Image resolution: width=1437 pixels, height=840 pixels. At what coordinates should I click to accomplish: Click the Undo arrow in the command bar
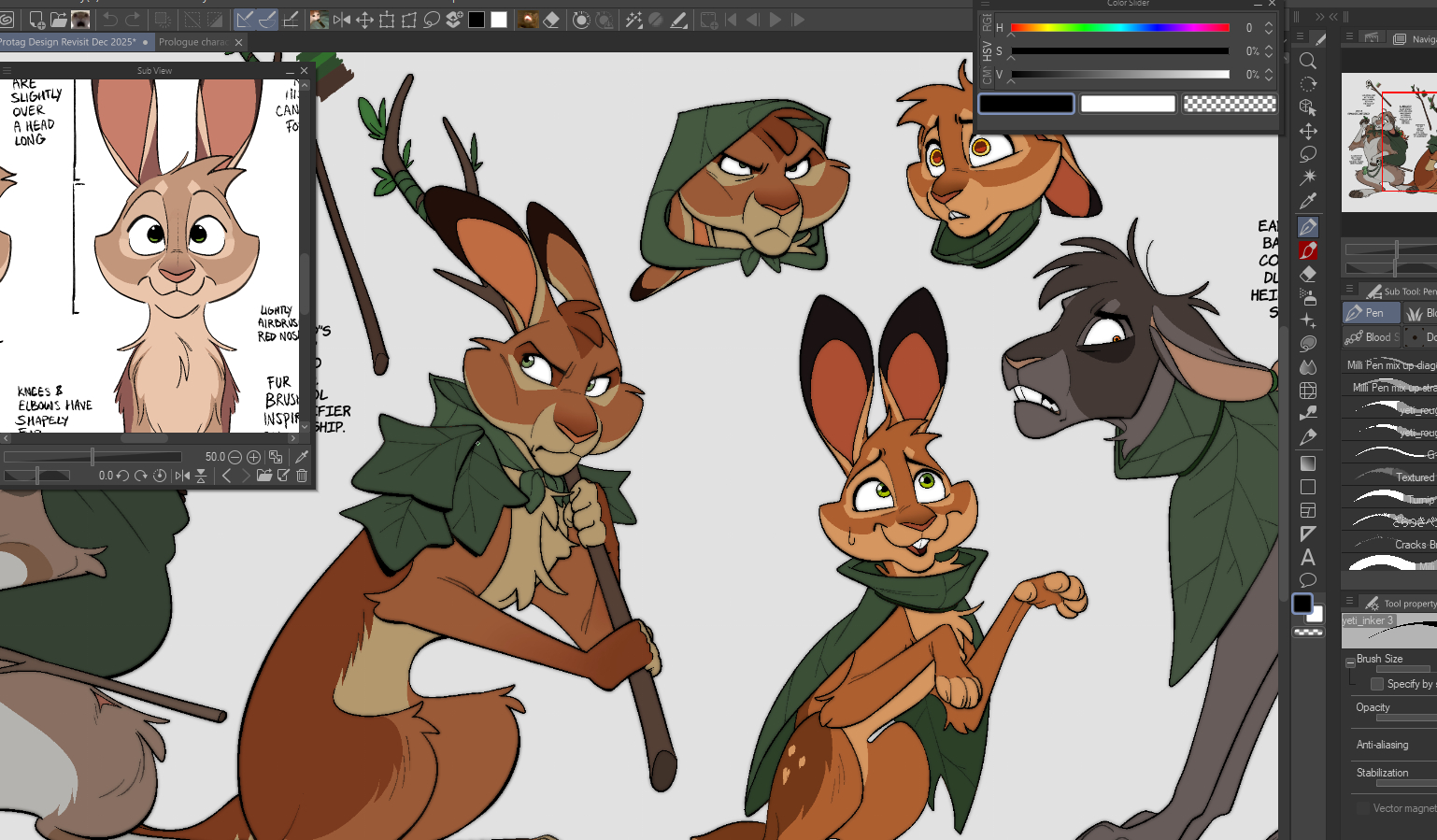coord(110,20)
